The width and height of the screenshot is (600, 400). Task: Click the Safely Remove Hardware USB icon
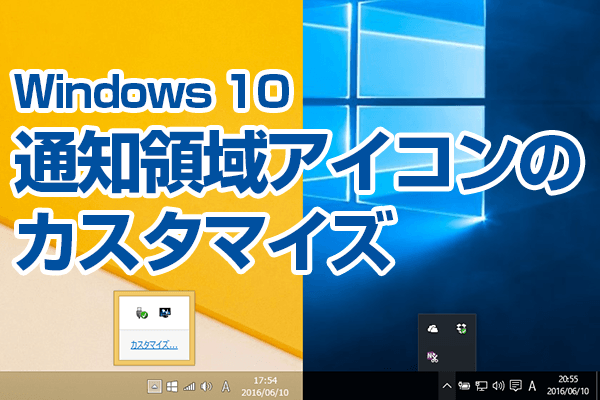click(x=142, y=313)
